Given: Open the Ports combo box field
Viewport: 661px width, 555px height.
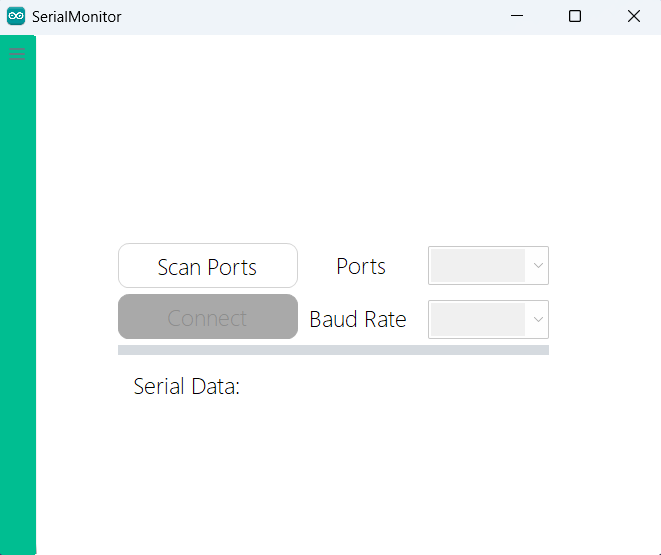Looking at the screenshot, I should pyautogui.click(x=478, y=266).
